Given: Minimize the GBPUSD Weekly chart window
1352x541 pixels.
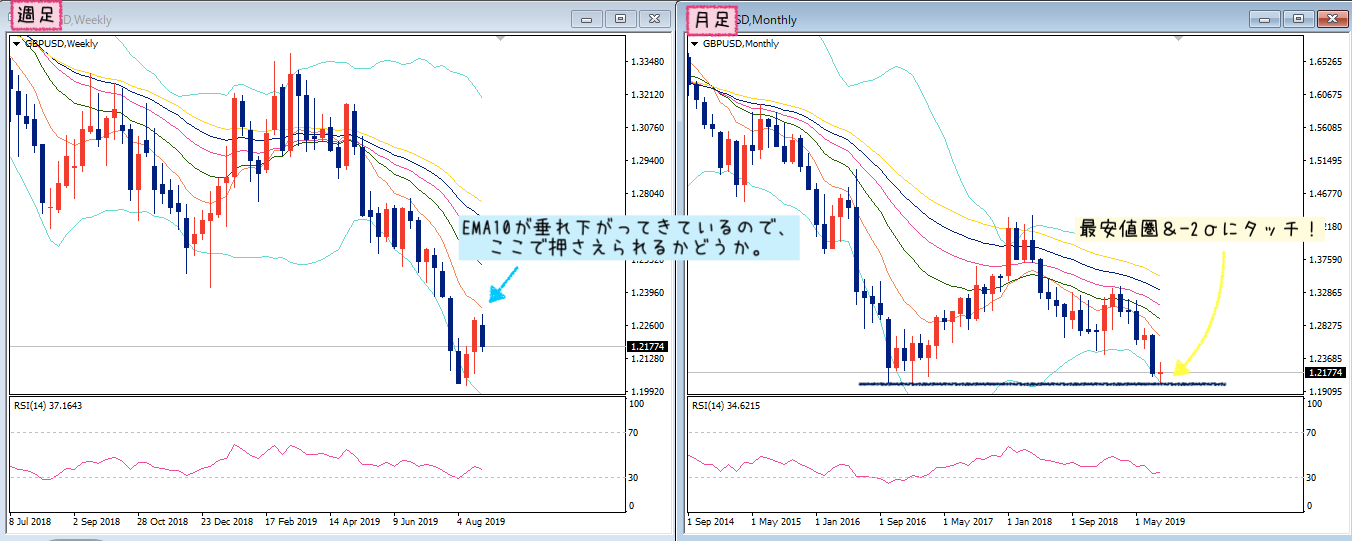Looking at the screenshot, I should click(x=587, y=18).
